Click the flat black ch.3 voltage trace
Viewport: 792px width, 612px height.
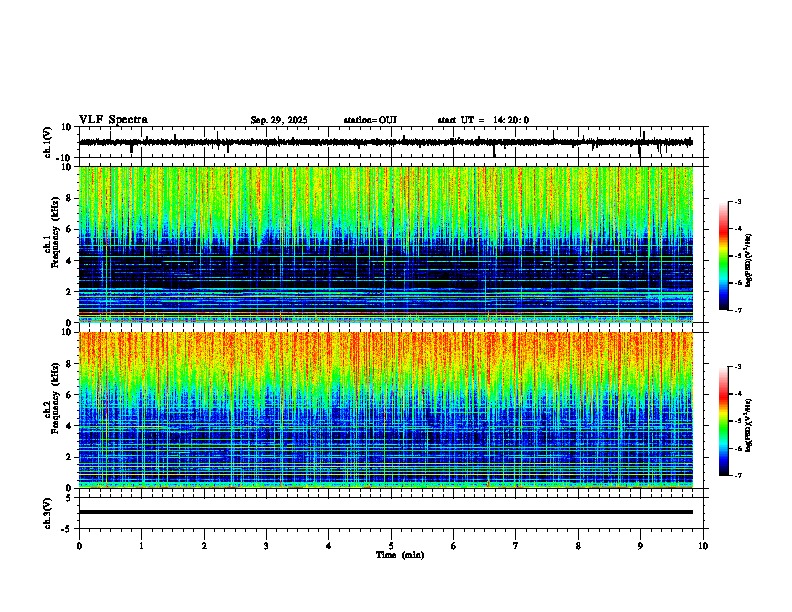(x=386, y=512)
